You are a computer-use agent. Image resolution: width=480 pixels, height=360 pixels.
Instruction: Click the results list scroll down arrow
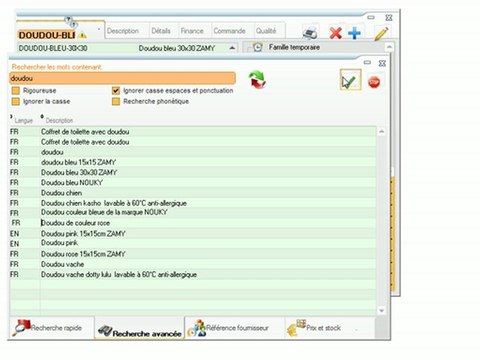tap(382, 311)
